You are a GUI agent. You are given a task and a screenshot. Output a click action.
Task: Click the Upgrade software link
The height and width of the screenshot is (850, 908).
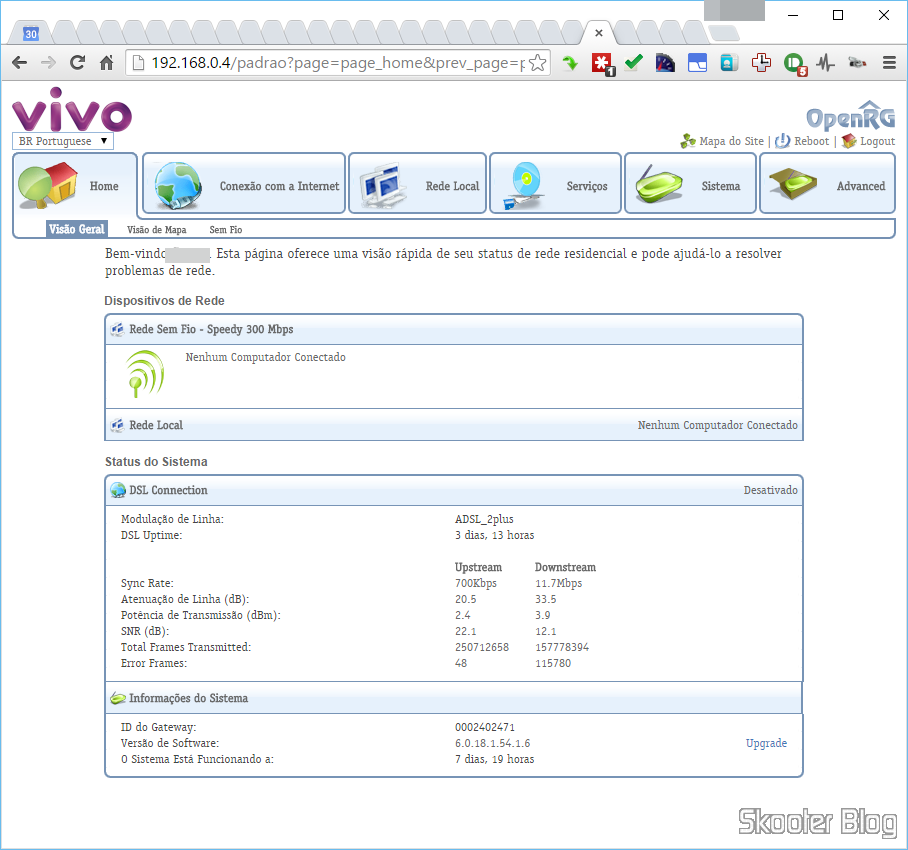coord(766,743)
